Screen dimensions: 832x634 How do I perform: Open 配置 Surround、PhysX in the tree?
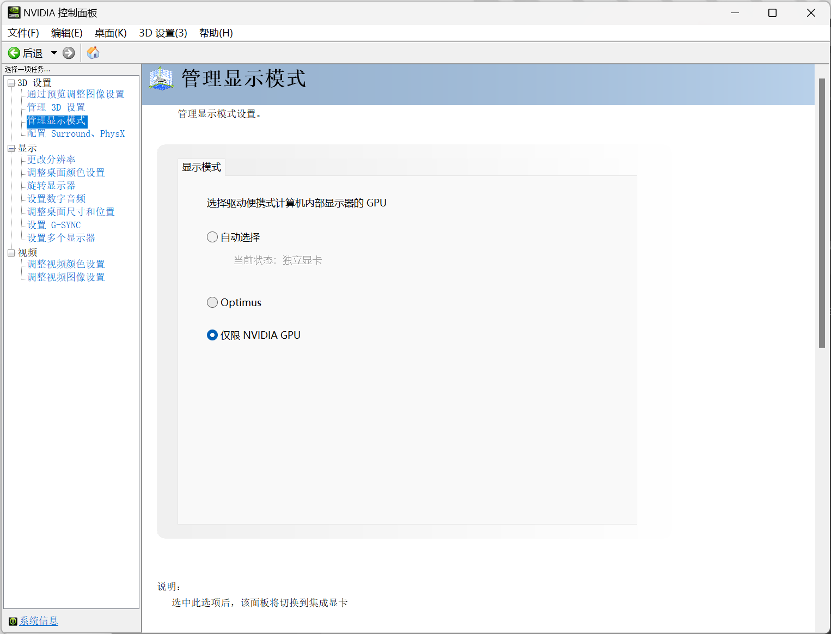(76, 134)
